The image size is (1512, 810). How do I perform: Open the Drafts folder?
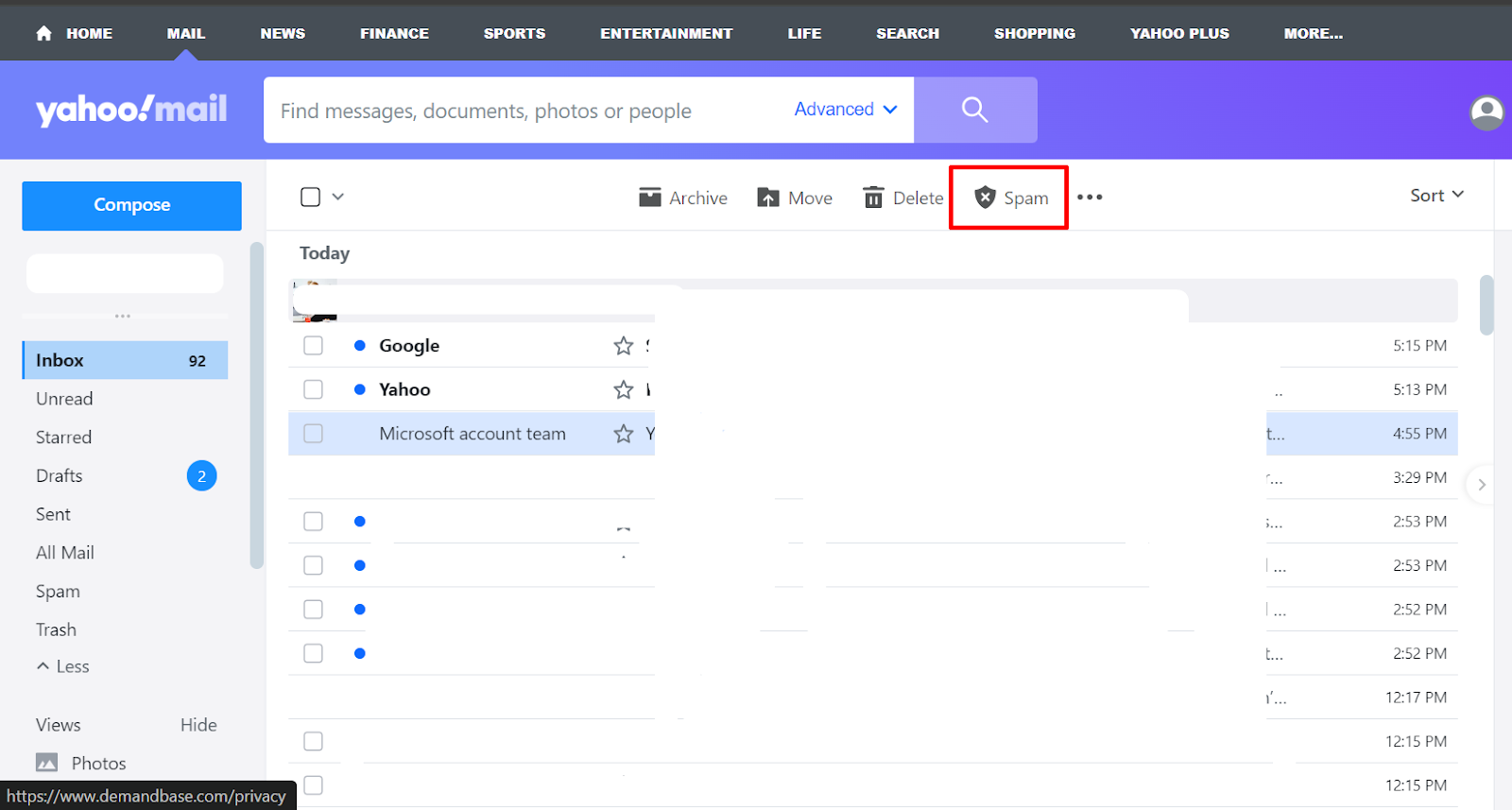pos(59,475)
